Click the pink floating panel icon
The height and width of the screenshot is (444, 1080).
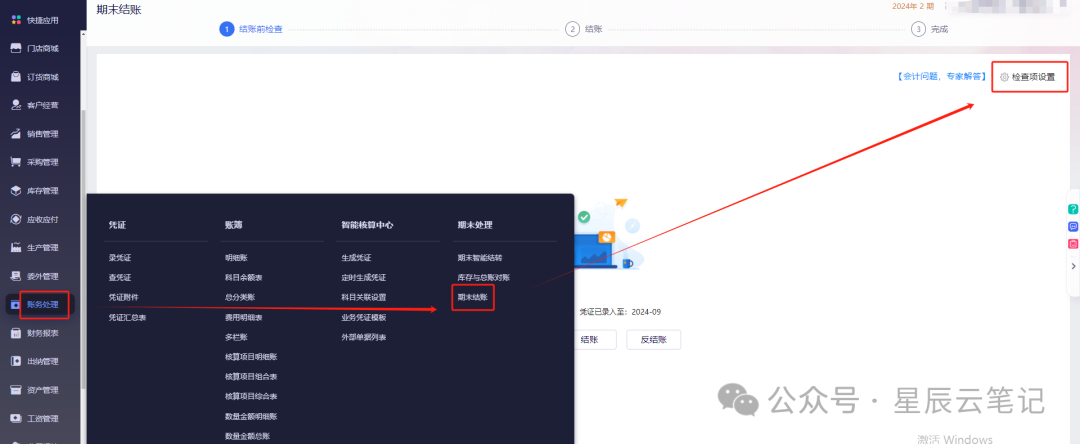1072,244
